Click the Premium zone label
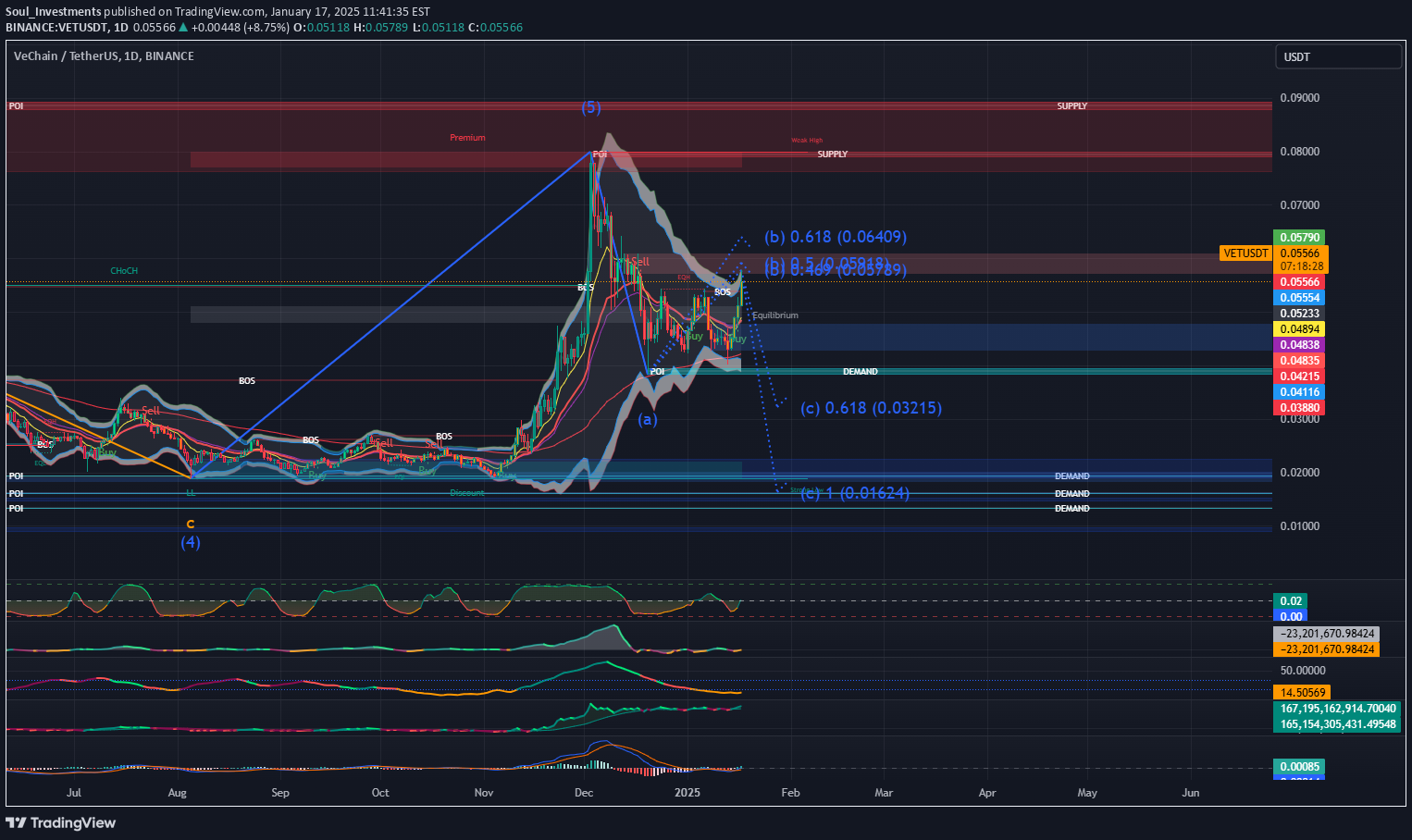This screenshot has height=840, width=1412. (x=467, y=138)
